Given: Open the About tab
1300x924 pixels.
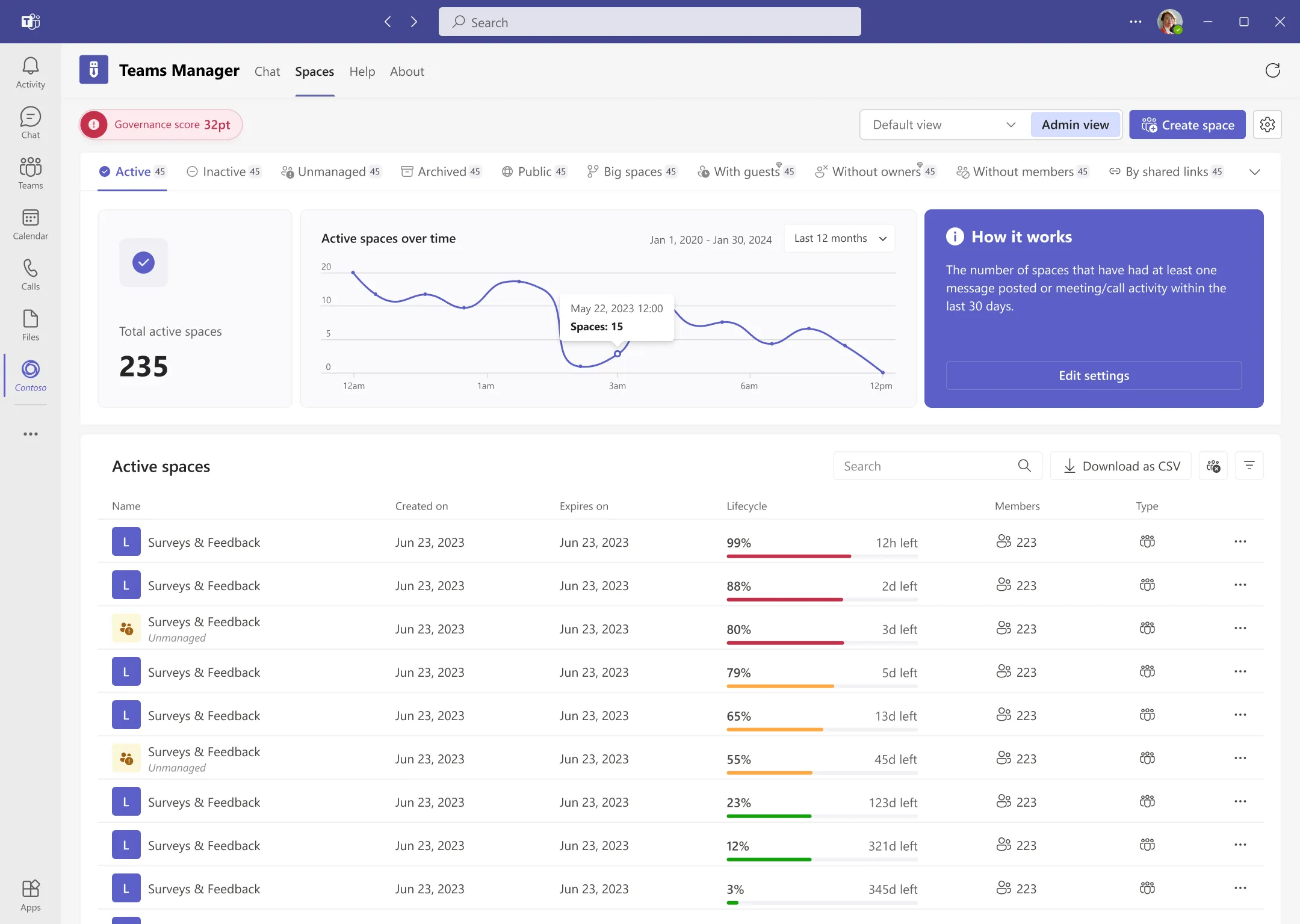Looking at the screenshot, I should (x=407, y=72).
